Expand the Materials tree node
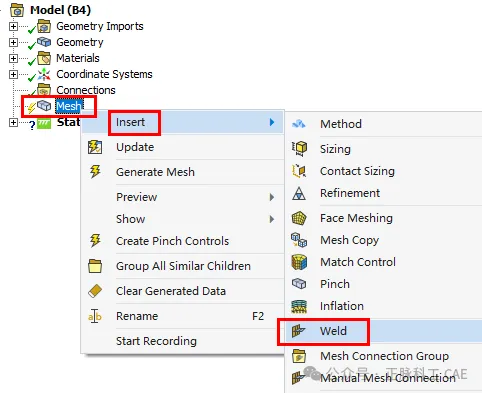This screenshot has height=393, width=482. pos(13,58)
